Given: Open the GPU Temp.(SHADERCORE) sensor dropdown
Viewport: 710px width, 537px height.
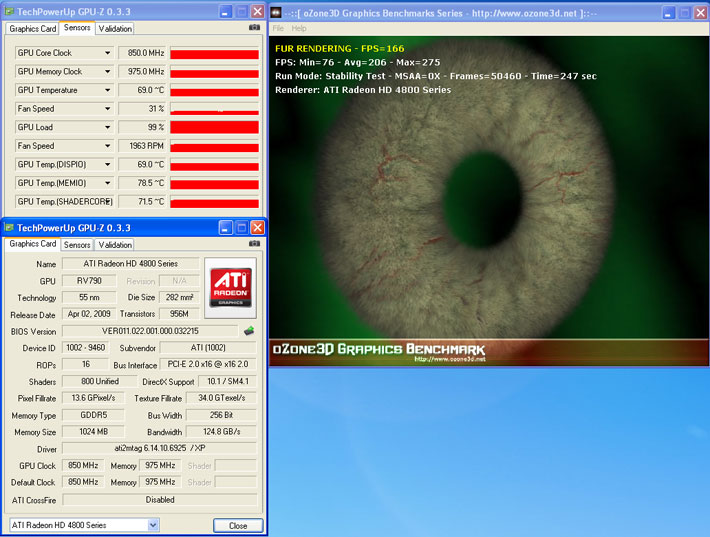Looking at the screenshot, I should [108, 201].
